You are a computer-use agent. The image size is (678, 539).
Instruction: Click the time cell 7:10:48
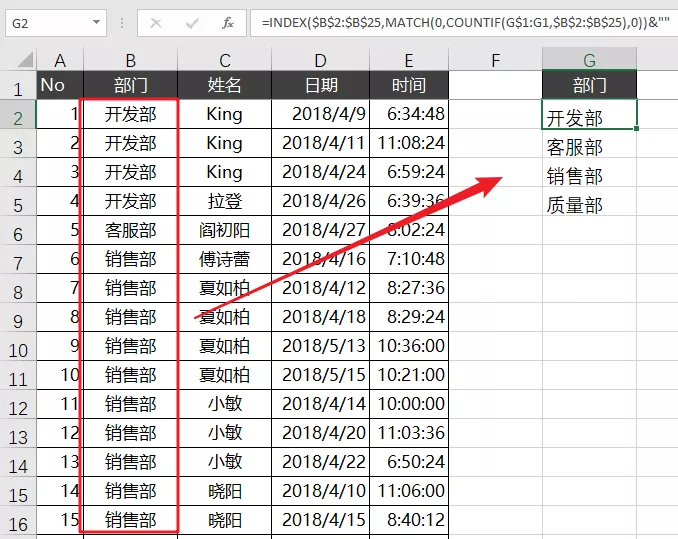409,259
